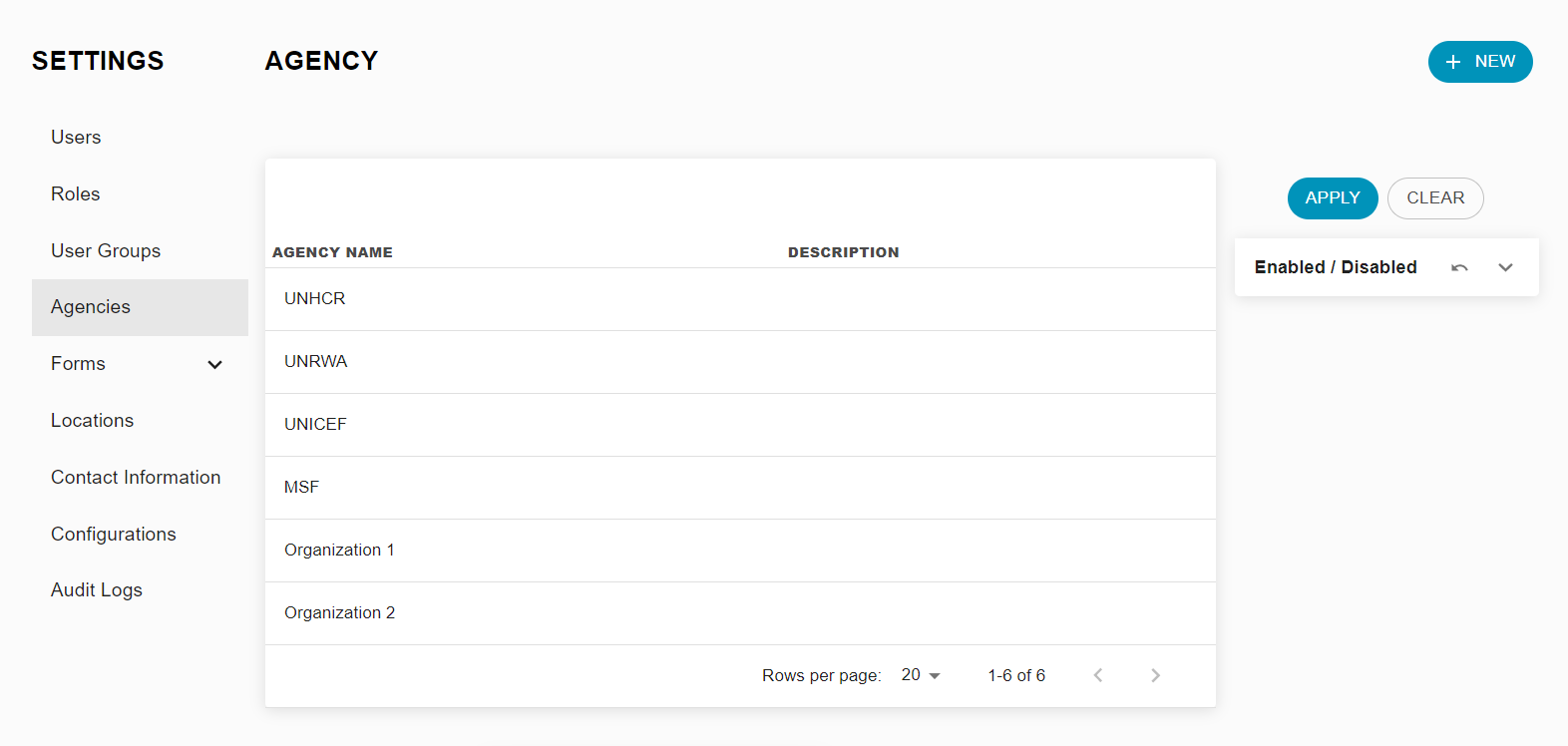Open Users settings
Image resolution: width=1568 pixels, height=746 pixels.
click(140, 138)
